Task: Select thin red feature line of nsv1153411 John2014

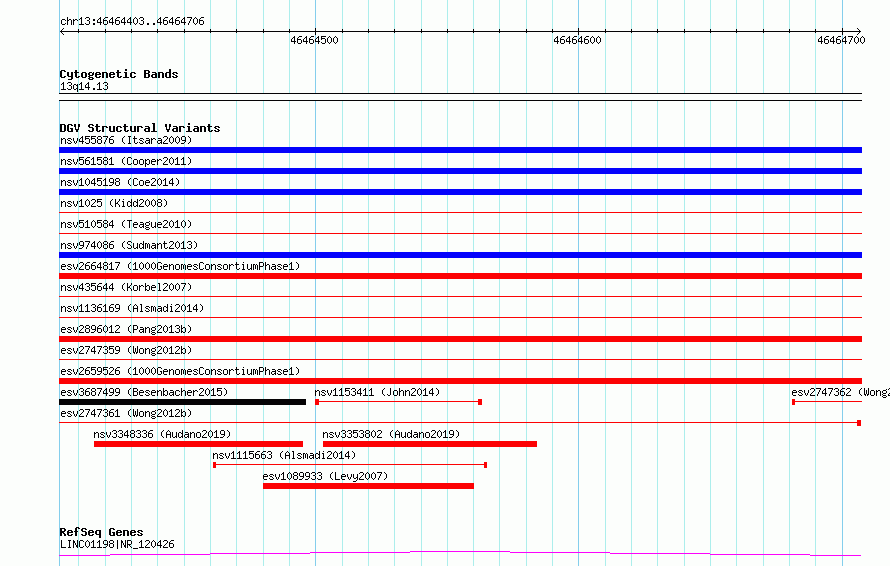Action: coord(398,402)
